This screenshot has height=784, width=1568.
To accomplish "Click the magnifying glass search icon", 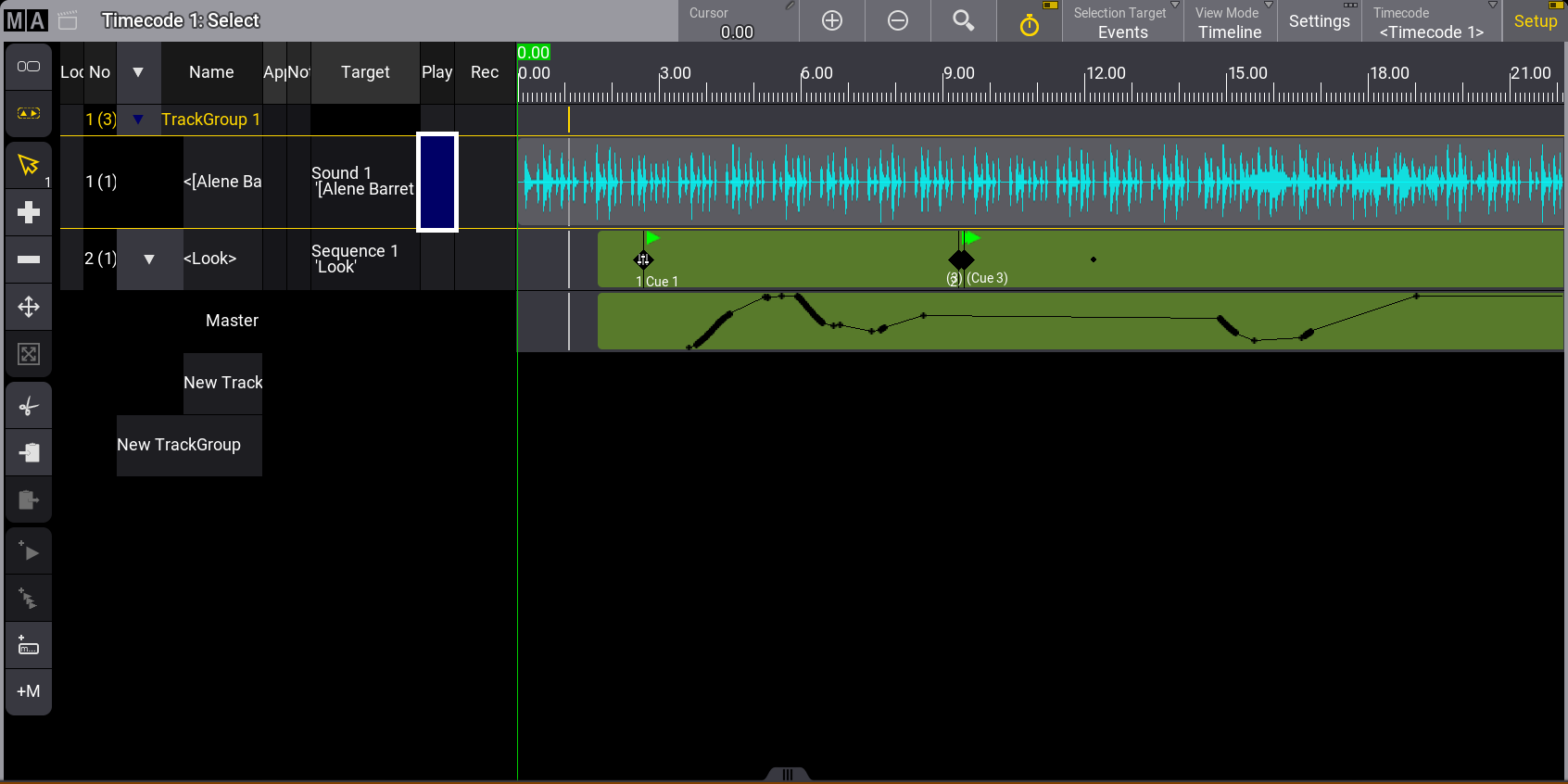I will coord(963,20).
